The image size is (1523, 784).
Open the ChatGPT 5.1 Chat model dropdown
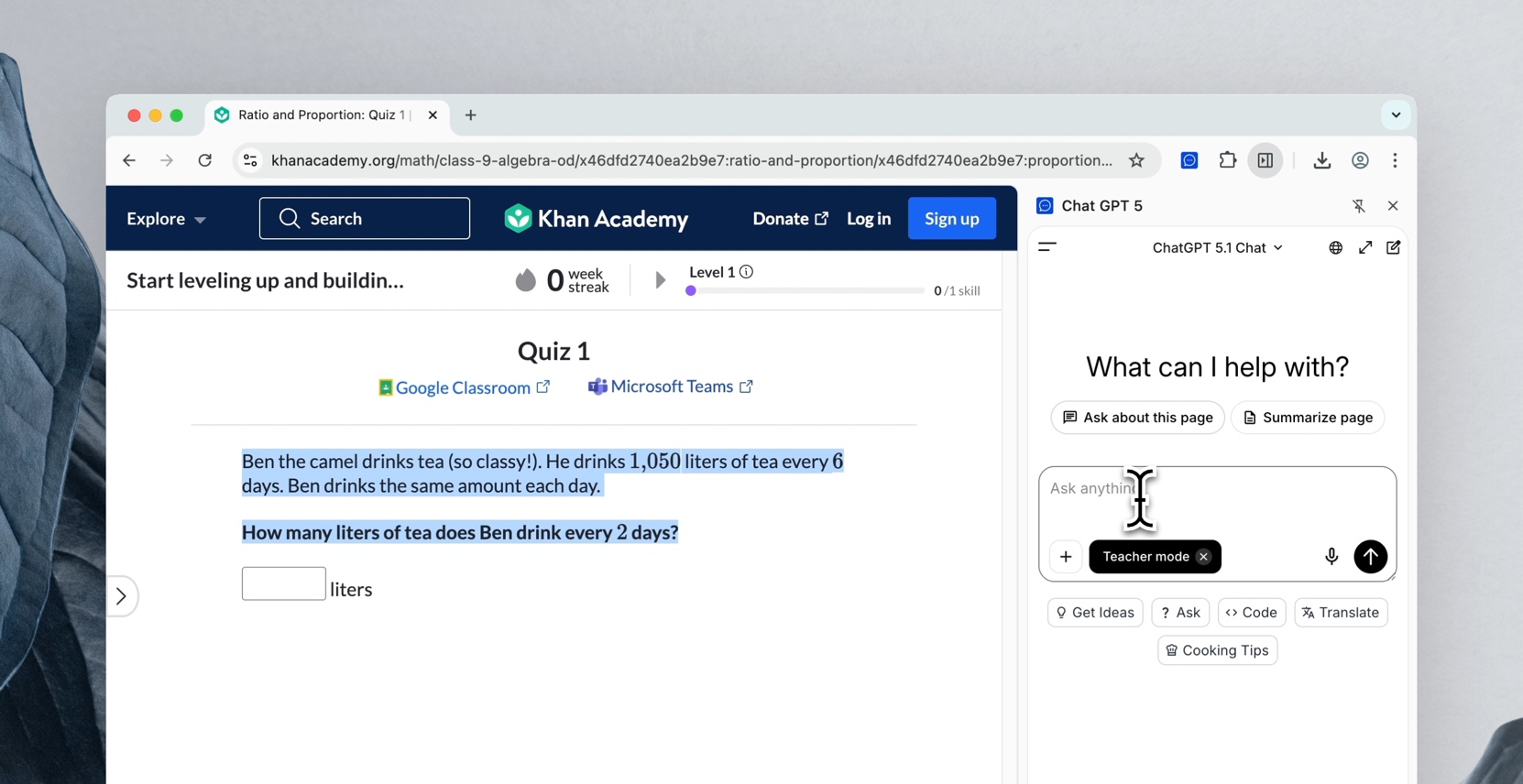(x=1217, y=247)
